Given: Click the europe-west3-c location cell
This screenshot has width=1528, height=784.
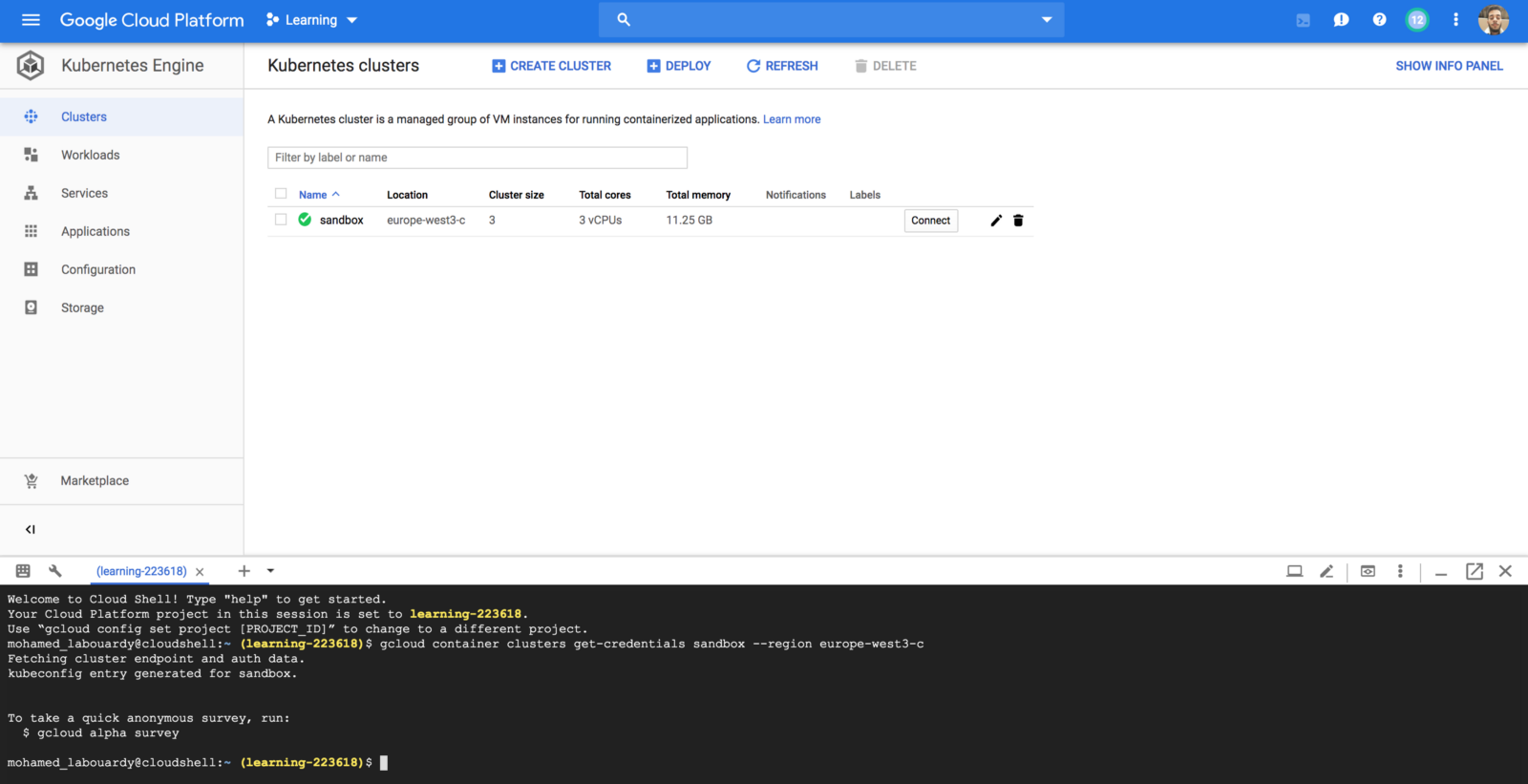Looking at the screenshot, I should tap(426, 220).
